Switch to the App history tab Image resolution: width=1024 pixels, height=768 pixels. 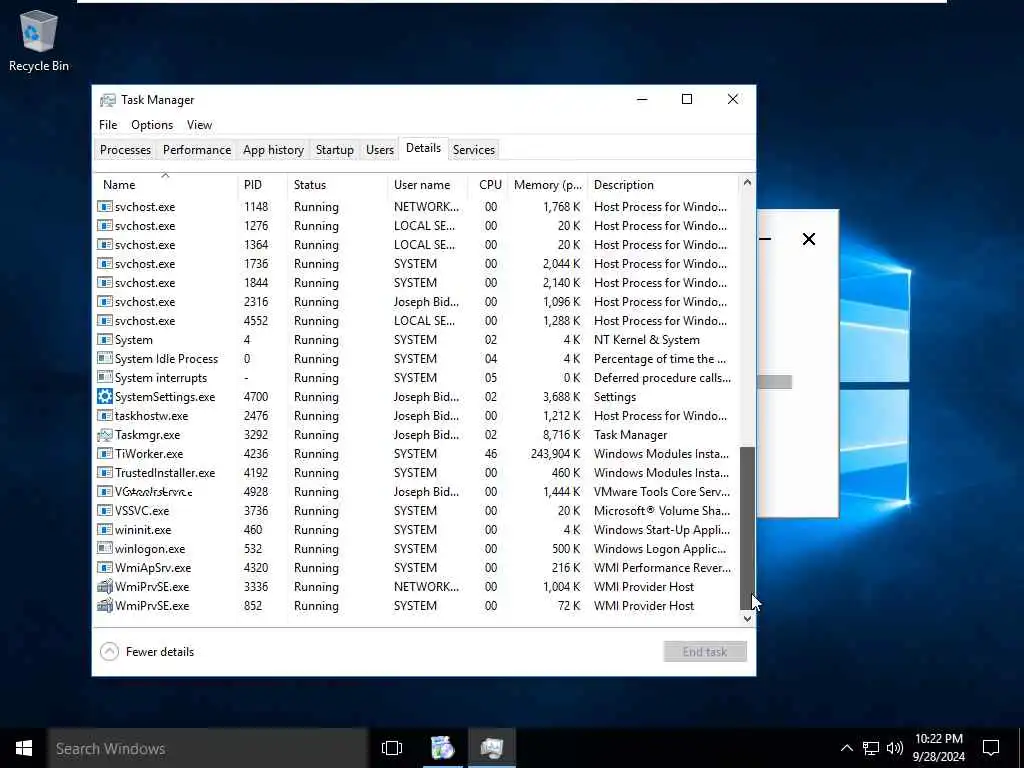(x=274, y=150)
